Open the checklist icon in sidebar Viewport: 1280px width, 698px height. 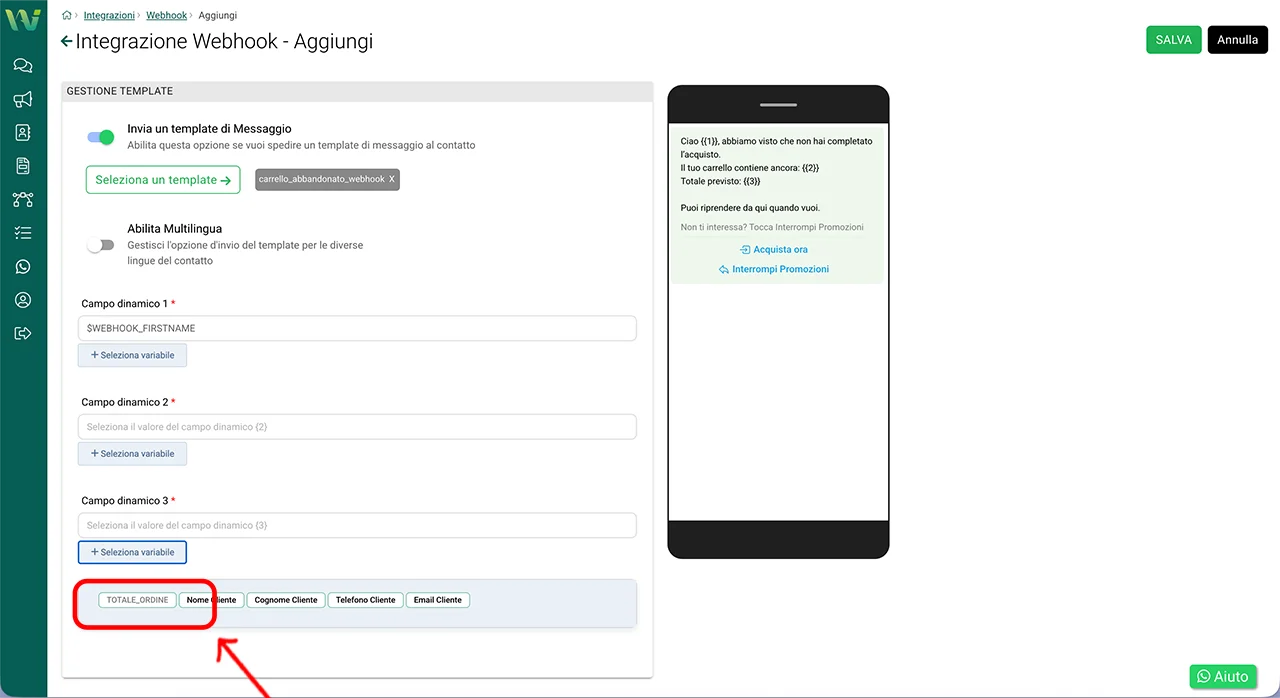[x=23, y=233]
